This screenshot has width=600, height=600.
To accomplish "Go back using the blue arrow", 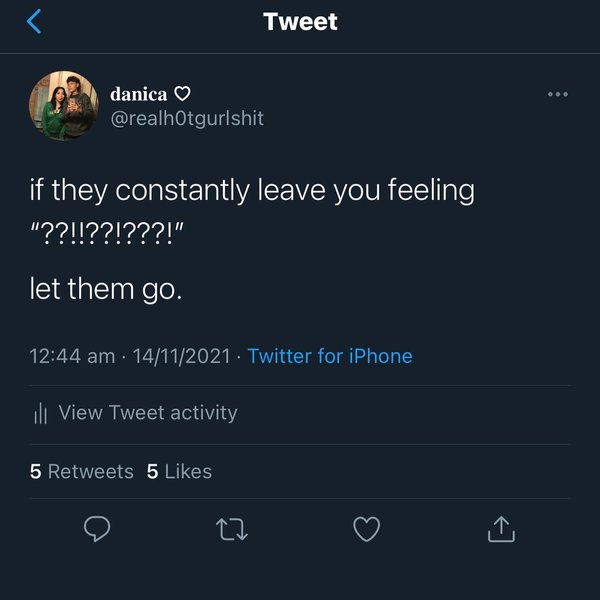I will tap(35, 21).
